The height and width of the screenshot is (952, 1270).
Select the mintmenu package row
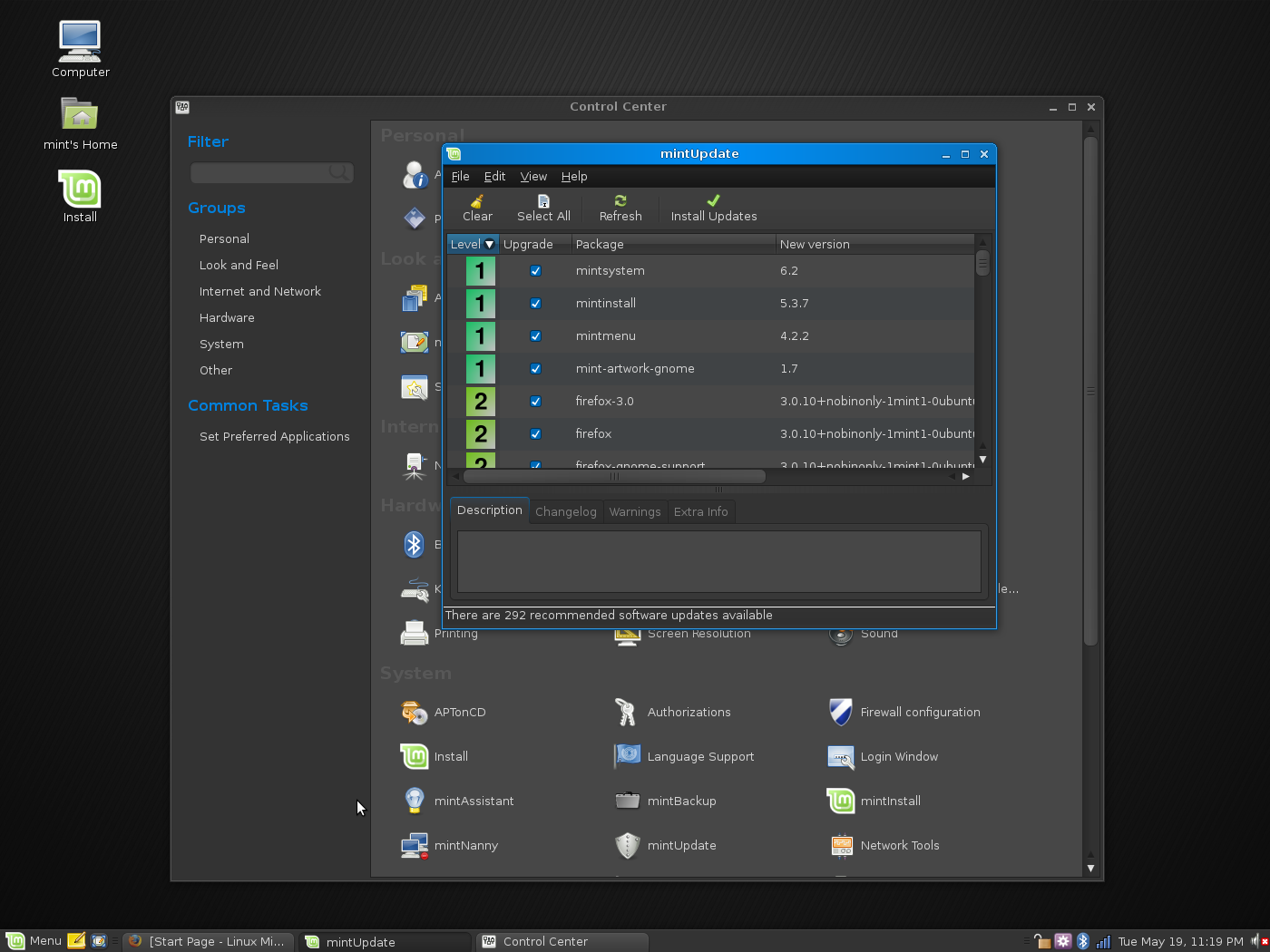click(x=710, y=336)
